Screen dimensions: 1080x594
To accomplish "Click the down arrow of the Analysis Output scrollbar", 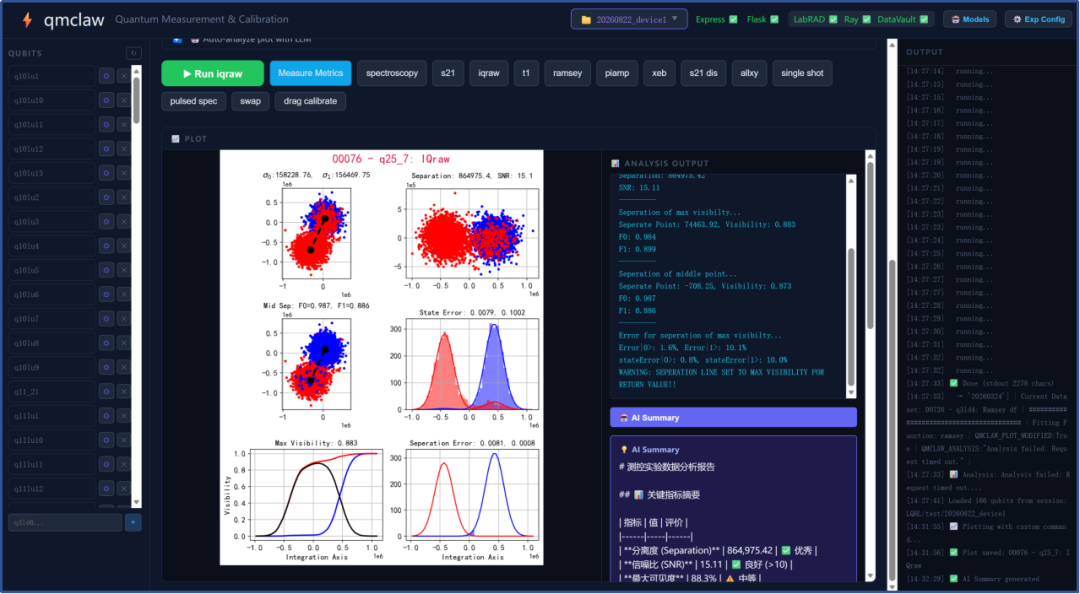I will click(851, 392).
